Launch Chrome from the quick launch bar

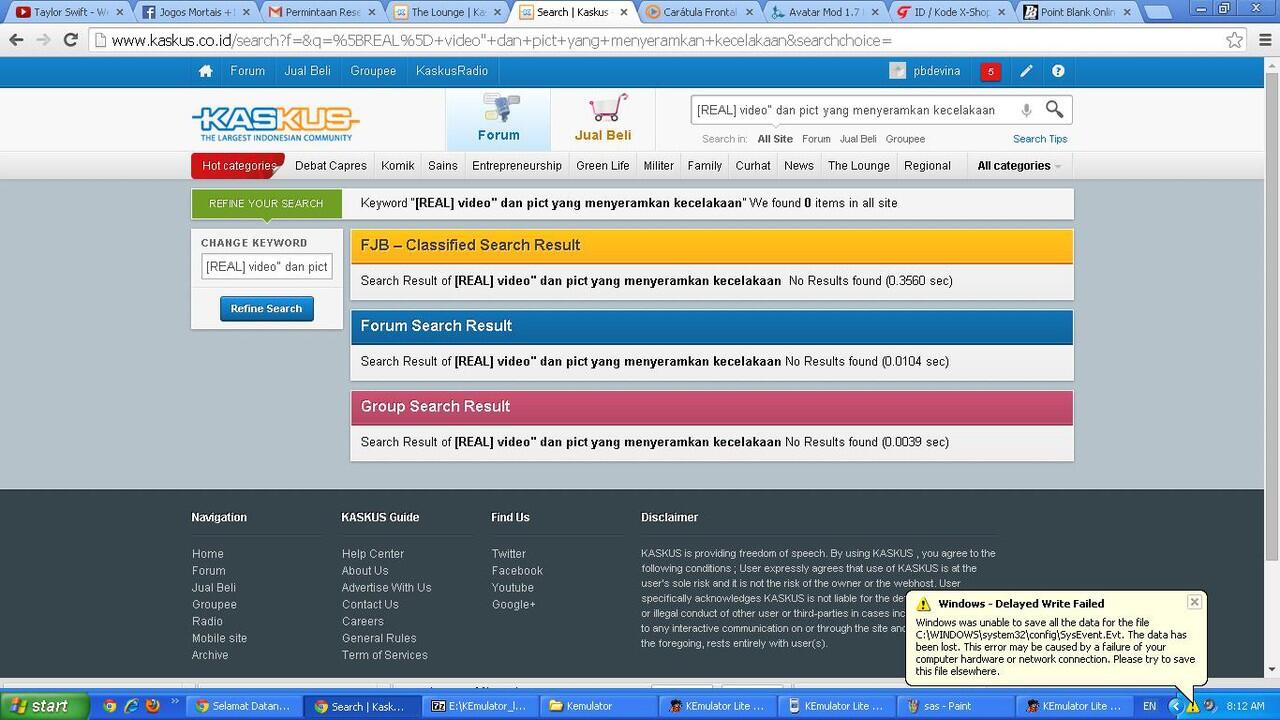click(109, 705)
